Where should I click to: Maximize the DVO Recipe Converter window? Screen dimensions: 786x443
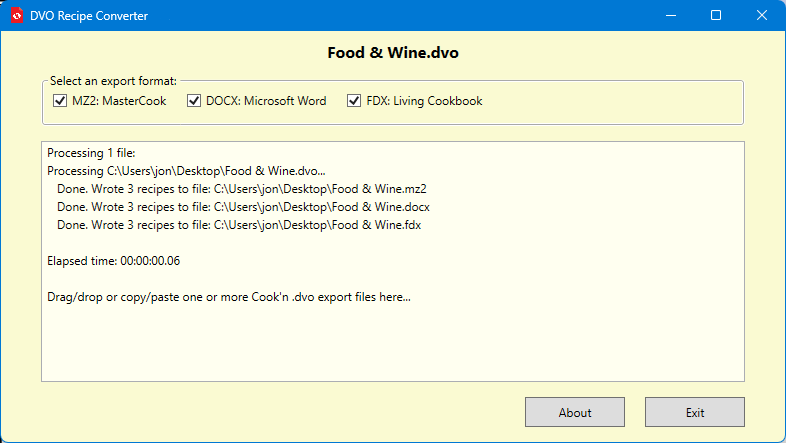pyautogui.click(x=716, y=16)
